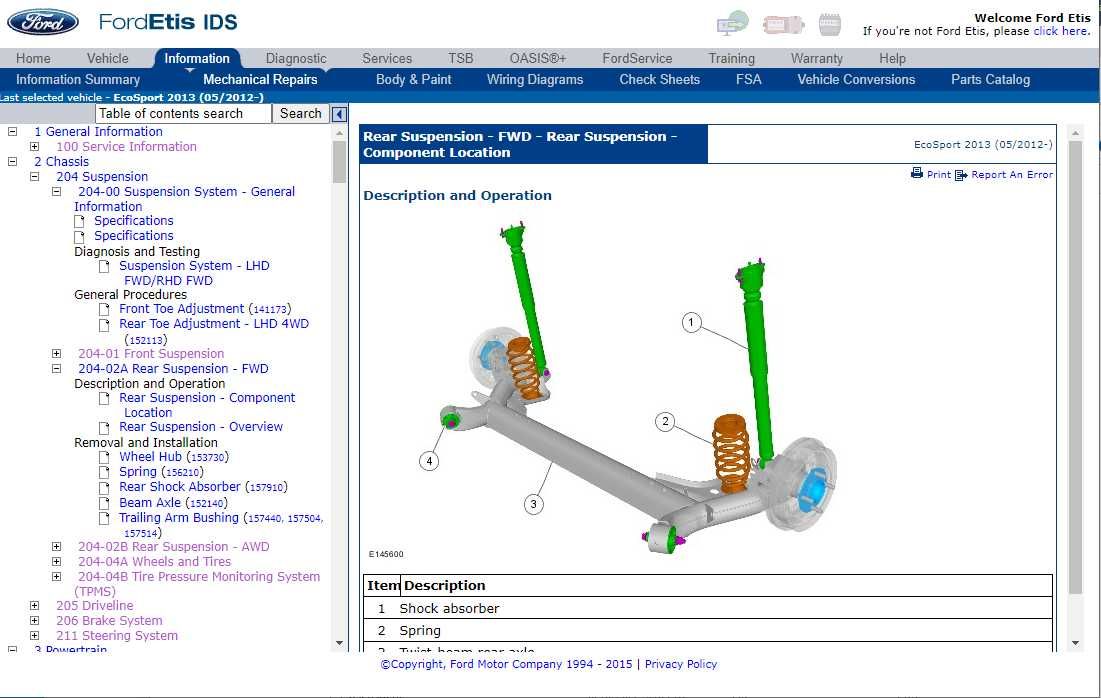
Task: Open the Privacy Policy link
Action: pyautogui.click(x=680, y=664)
